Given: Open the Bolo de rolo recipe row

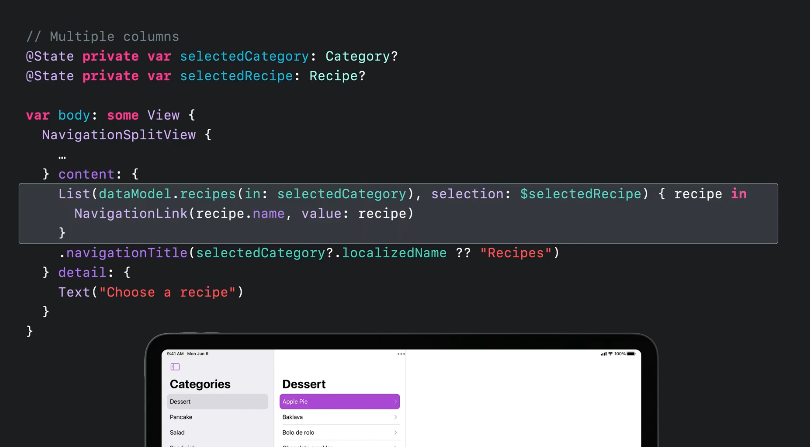Looking at the screenshot, I should tap(340, 433).
